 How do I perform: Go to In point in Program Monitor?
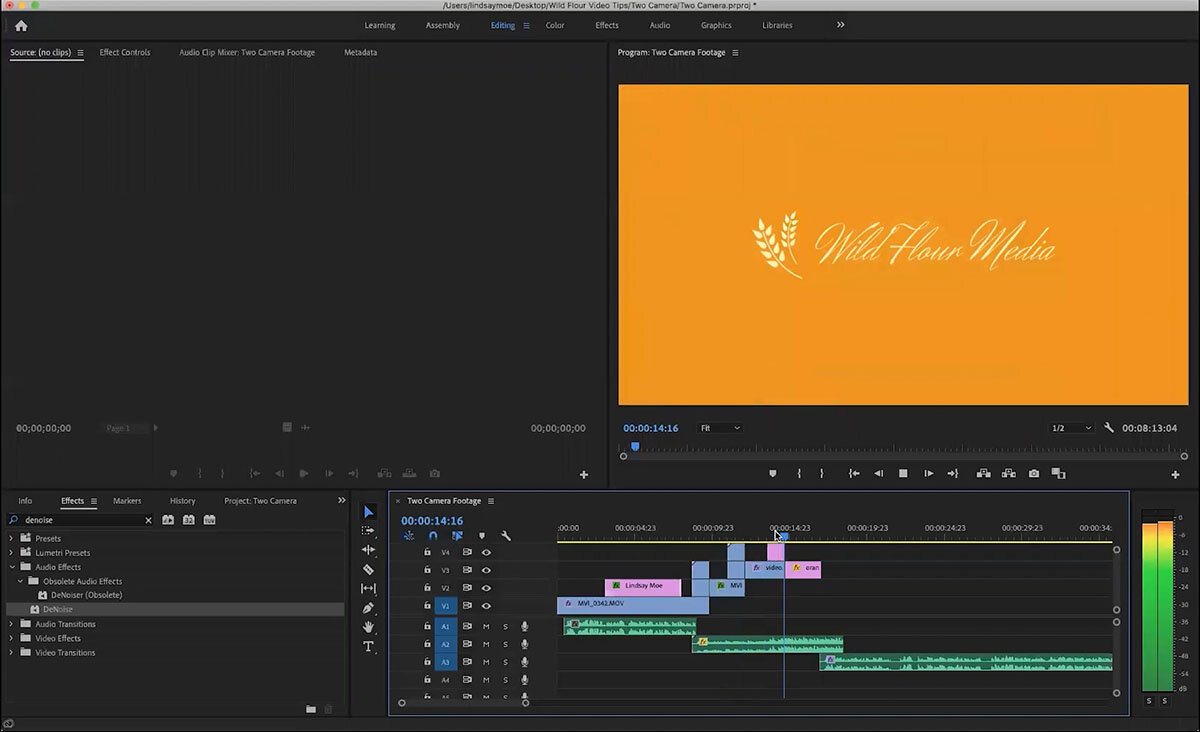point(854,474)
